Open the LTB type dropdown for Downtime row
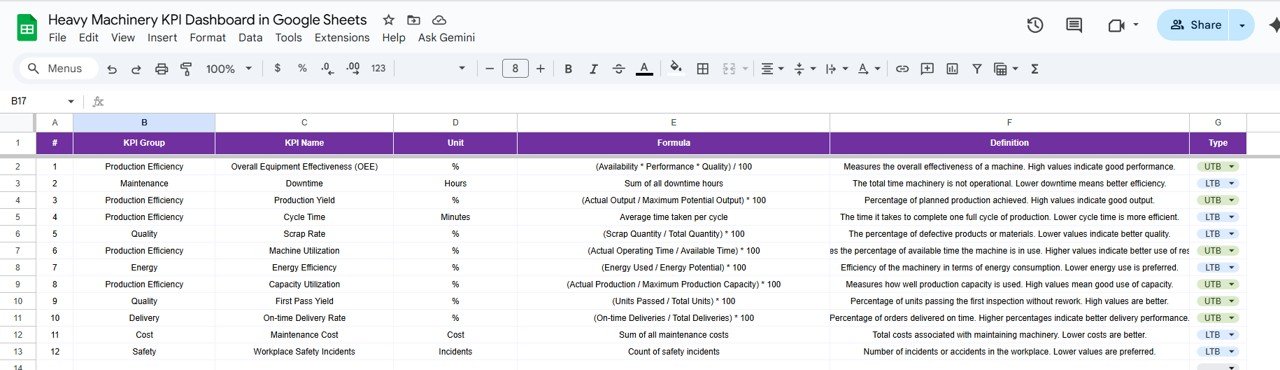This screenshot has width=1280, height=370. pyautogui.click(x=1231, y=183)
